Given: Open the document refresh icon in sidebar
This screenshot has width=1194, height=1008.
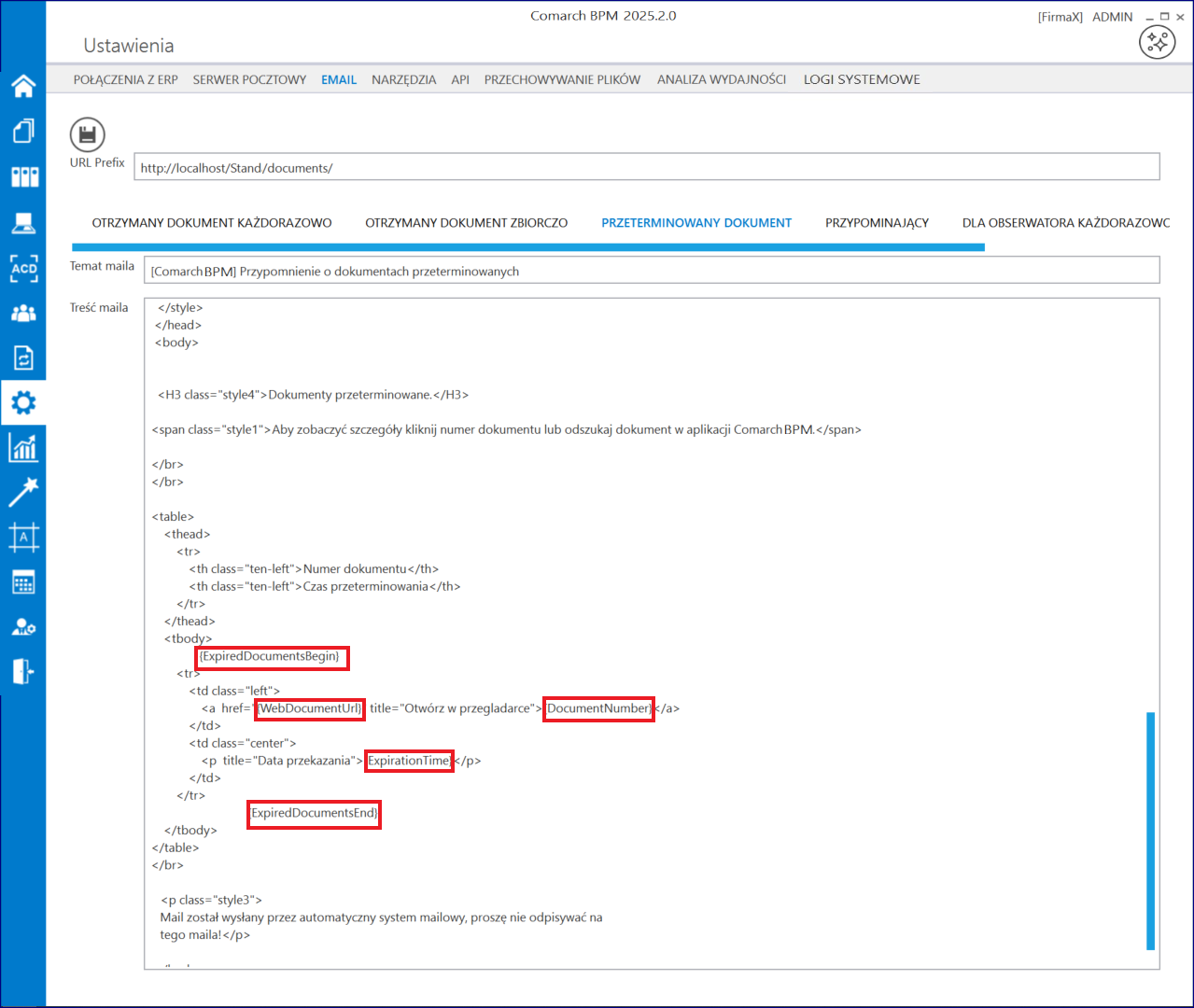Looking at the screenshot, I should click(23, 357).
